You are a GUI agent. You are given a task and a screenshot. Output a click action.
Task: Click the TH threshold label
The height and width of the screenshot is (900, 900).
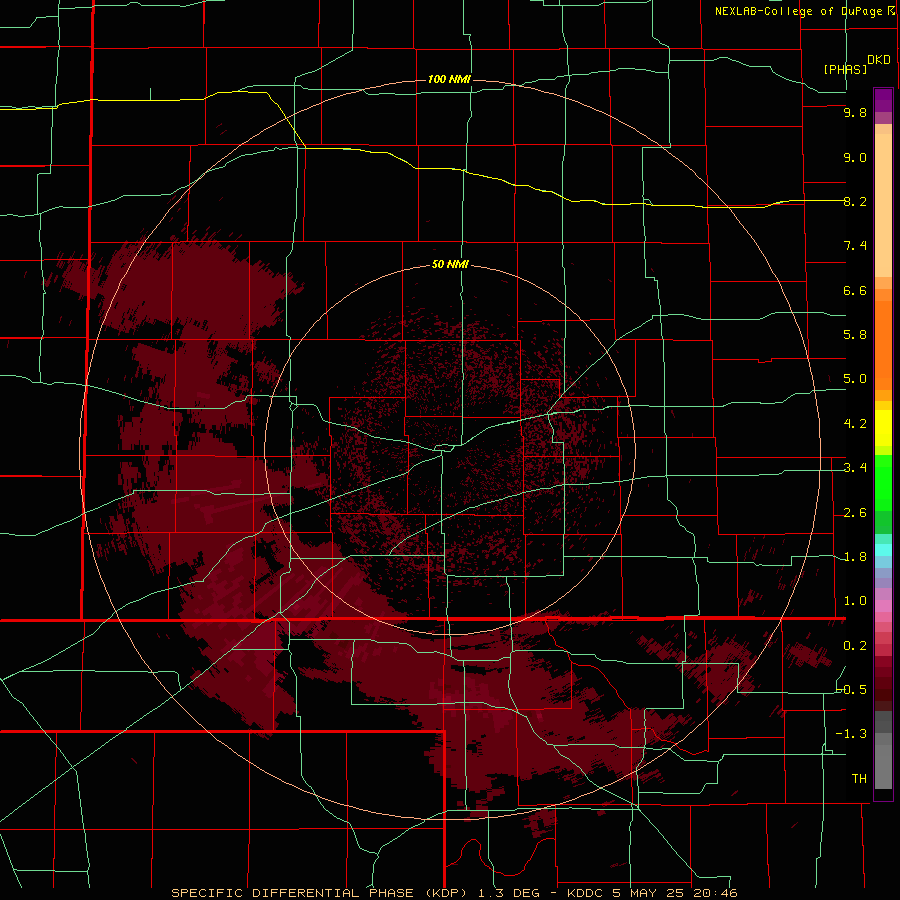pyautogui.click(x=859, y=779)
